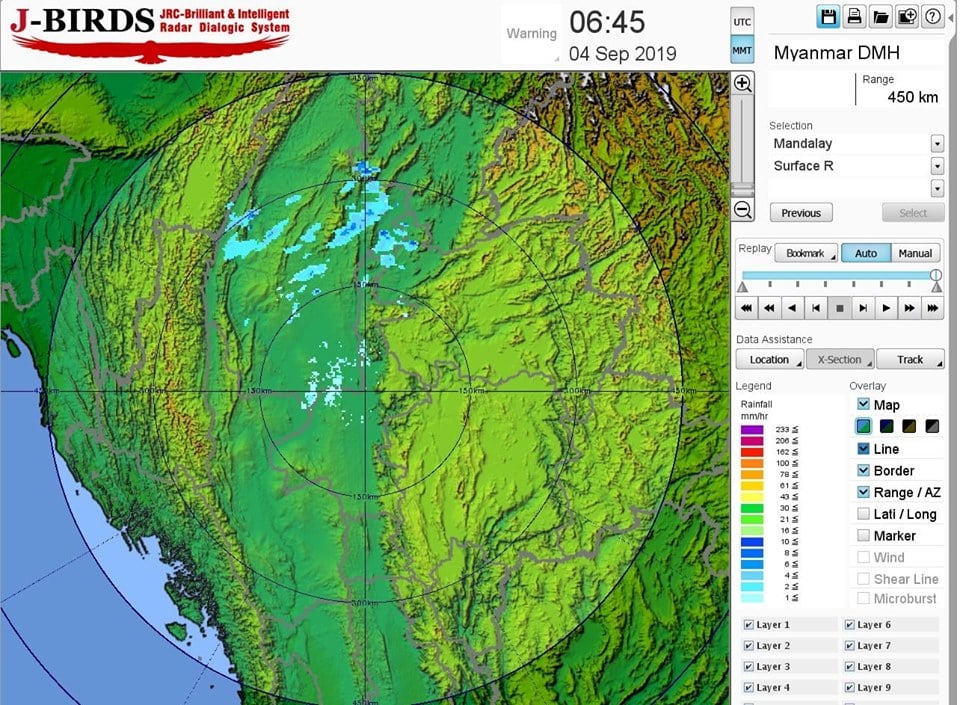The image size is (960, 705).
Task: Click the Print icon in toolbar
Action: pyautogui.click(x=854, y=16)
